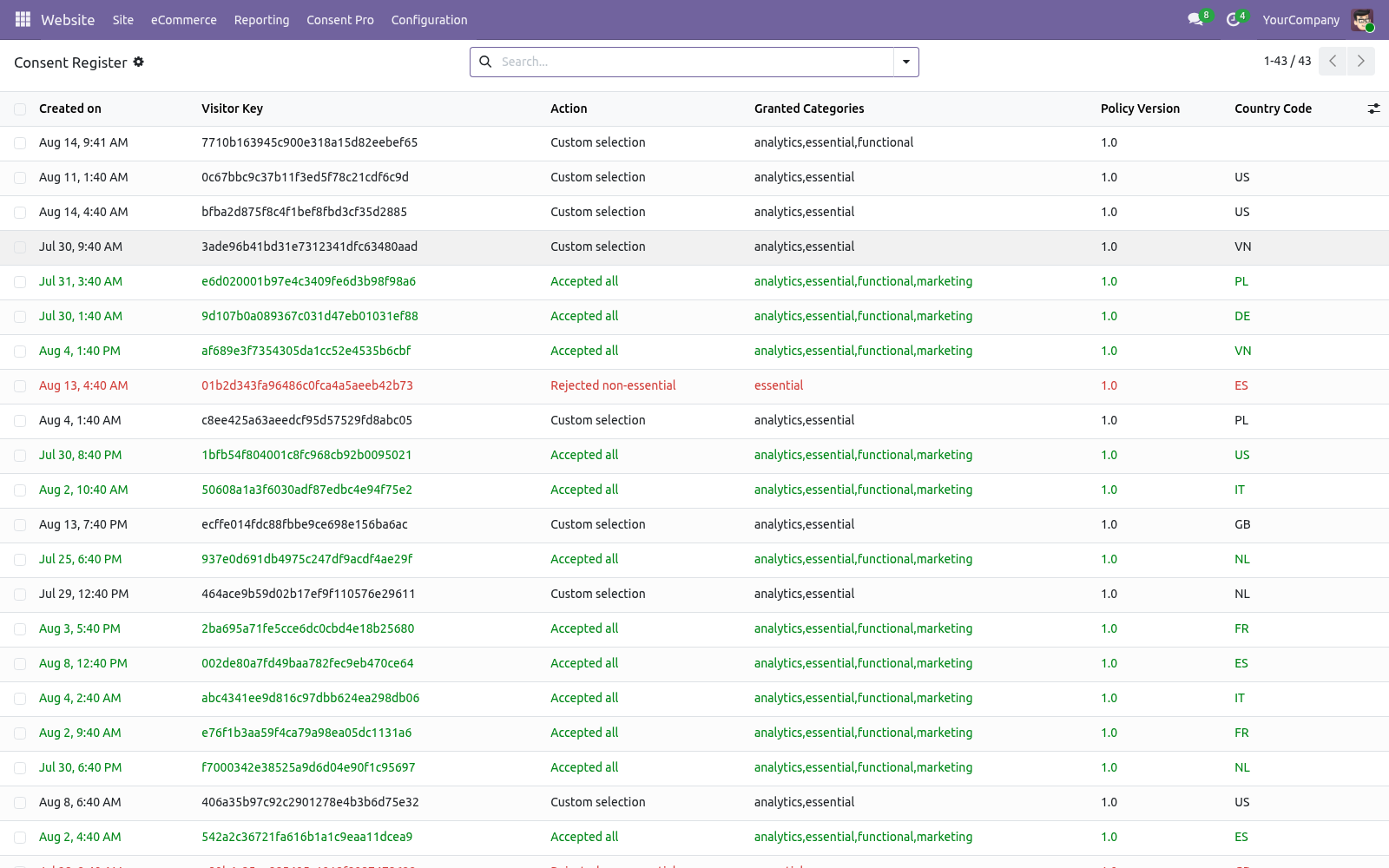Go to next page arrow
This screenshot has width=1389, height=868.
1361,62
